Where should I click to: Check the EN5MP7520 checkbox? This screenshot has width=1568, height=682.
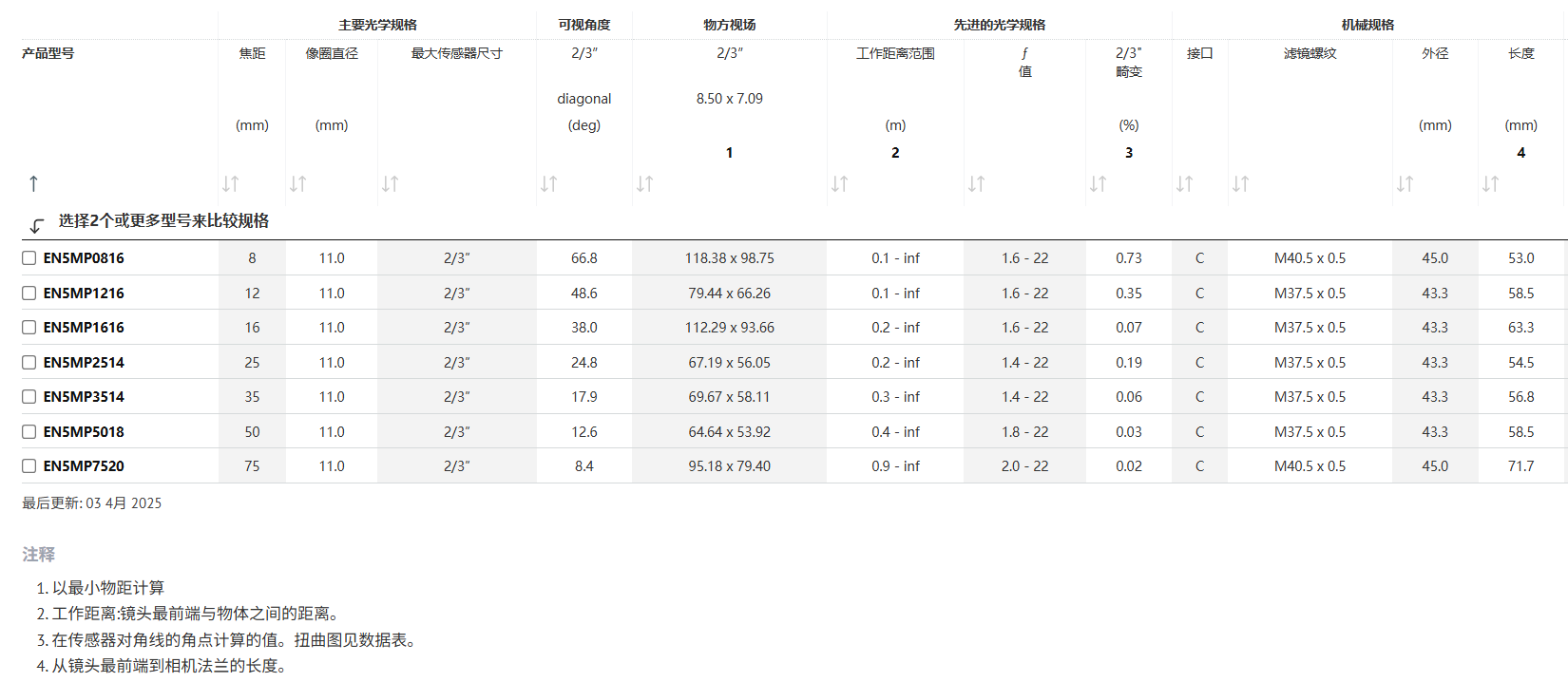tap(29, 465)
